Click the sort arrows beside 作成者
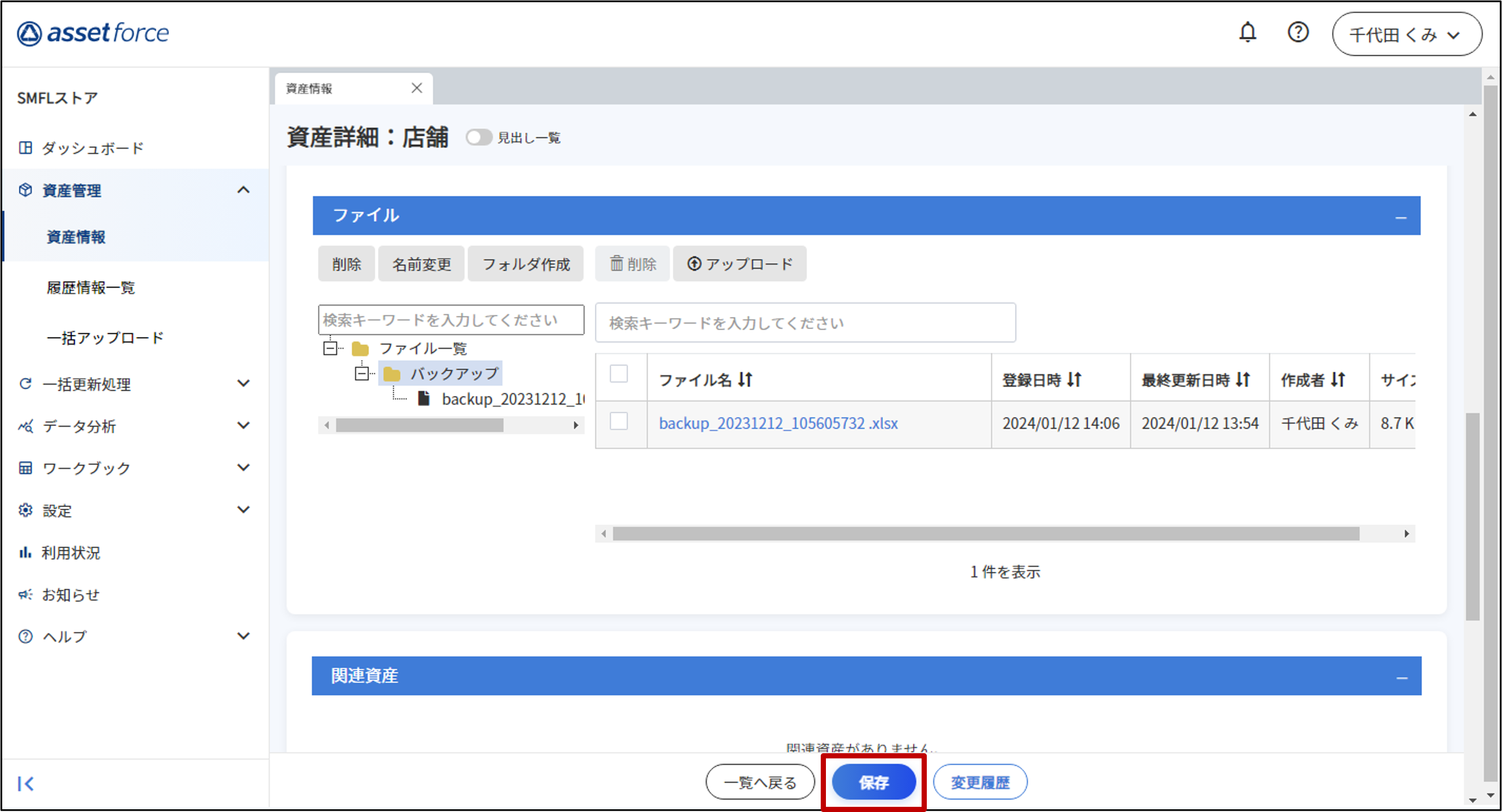 [1338, 380]
